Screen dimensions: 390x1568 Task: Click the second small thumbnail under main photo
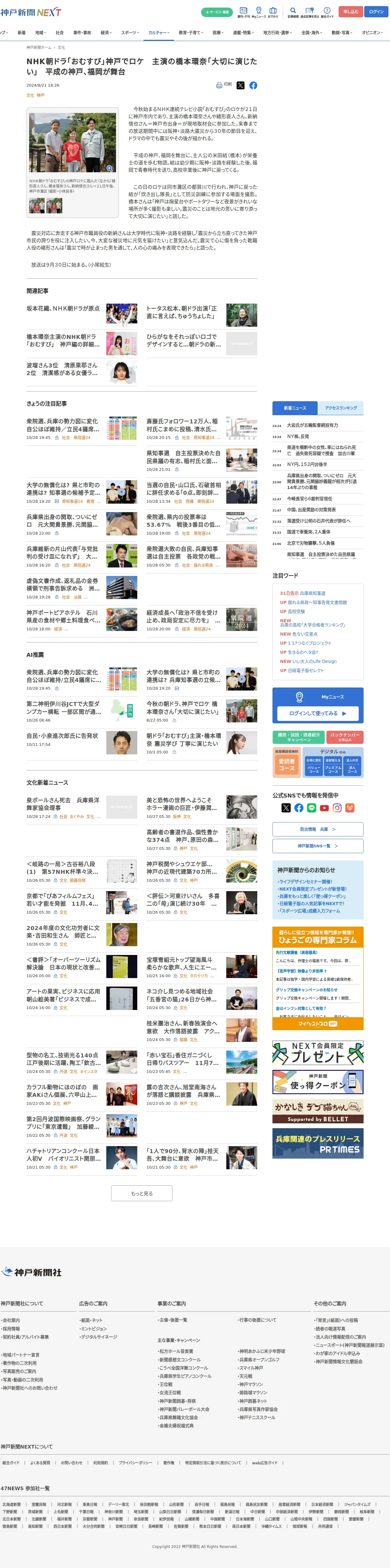[x=54, y=206]
